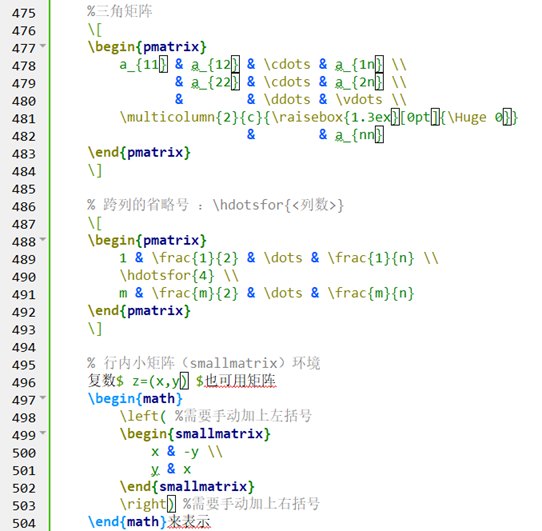Image resolution: width=542 pixels, height=531 pixels.
Task: Click line number 475 in the gutter
Action: (24, 13)
